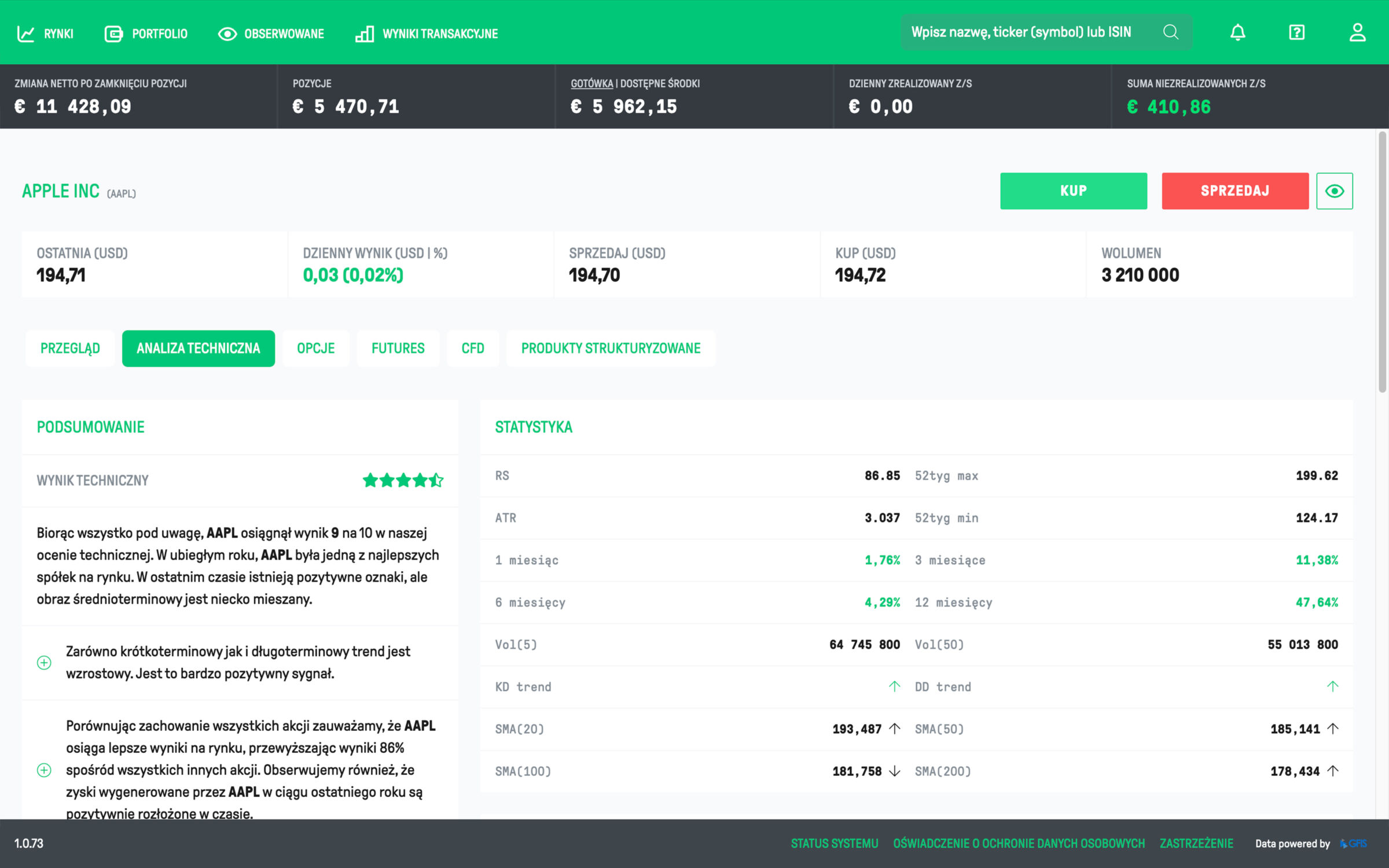Click daily result 0,03 (0,02%)
This screenshot has width=1389, height=868.
[x=353, y=275]
